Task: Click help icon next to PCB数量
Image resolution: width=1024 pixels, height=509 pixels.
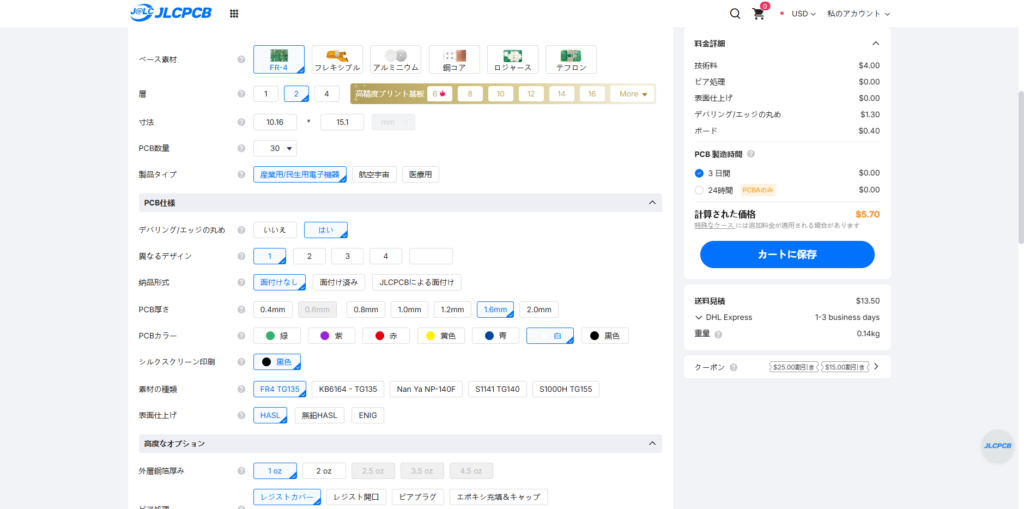Action: 241,148
